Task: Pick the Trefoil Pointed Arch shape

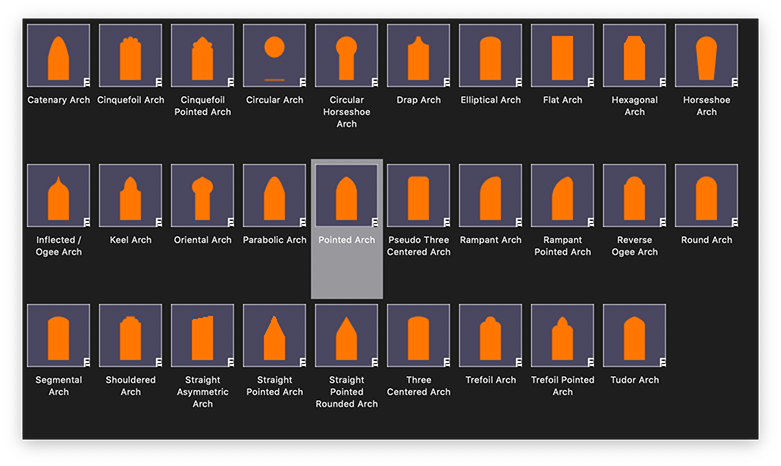Action: [562, 336]
